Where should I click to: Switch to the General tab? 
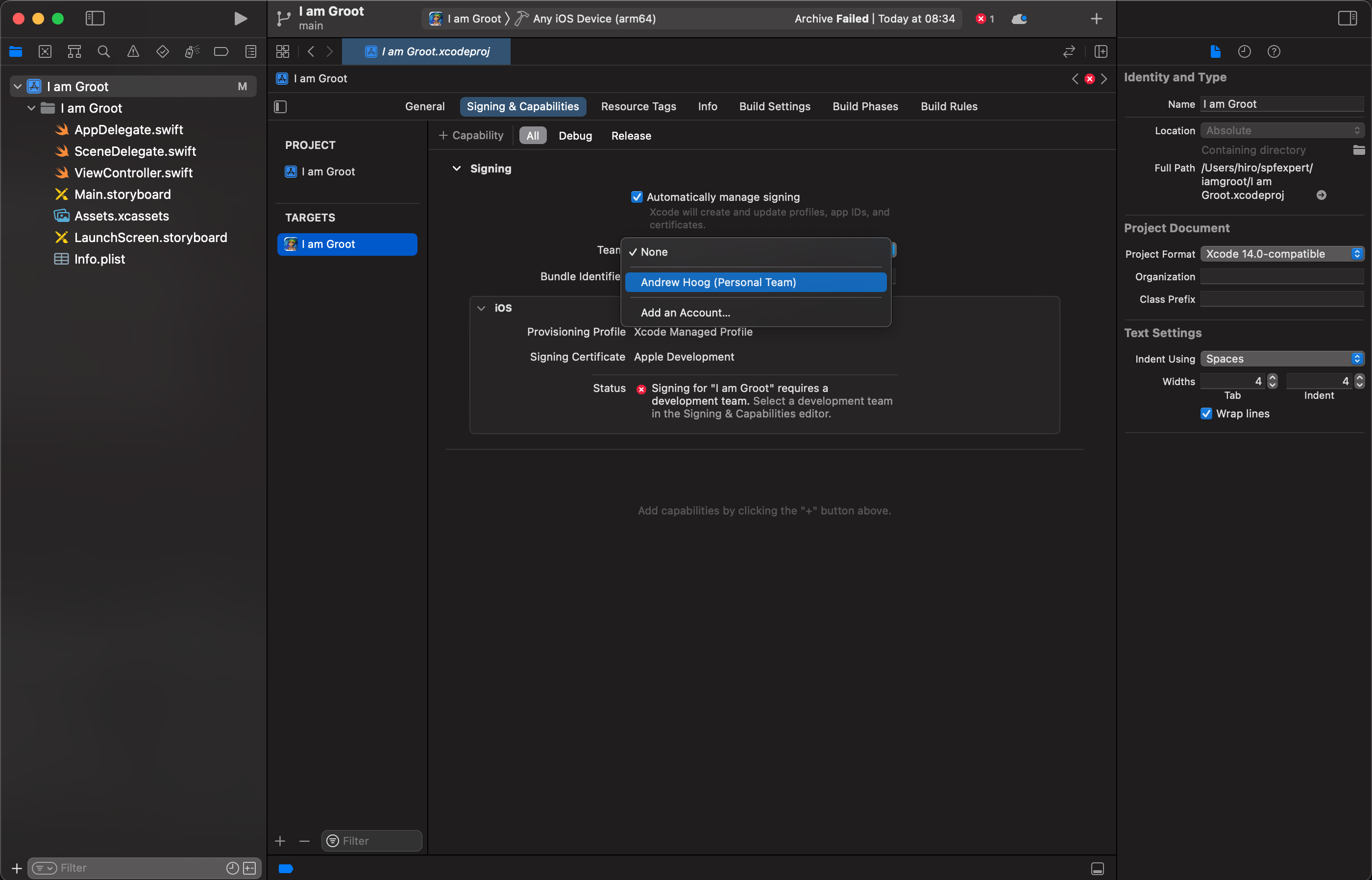(424, 106)
